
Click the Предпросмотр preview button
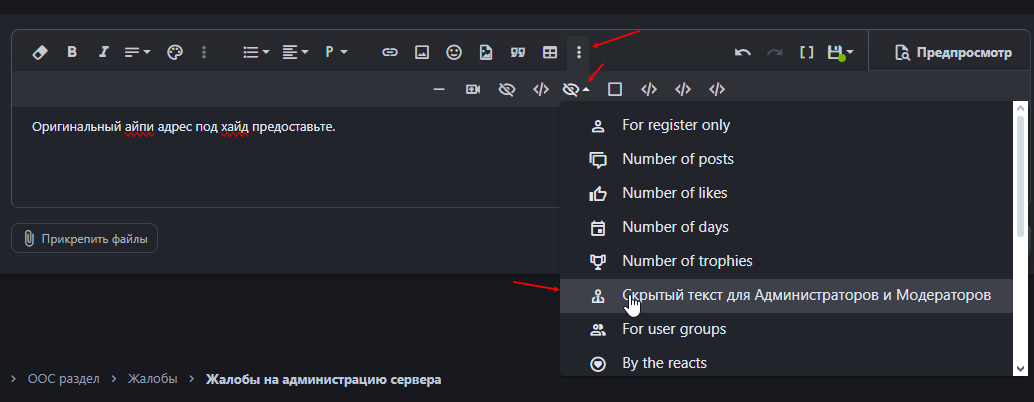[949, 52]
